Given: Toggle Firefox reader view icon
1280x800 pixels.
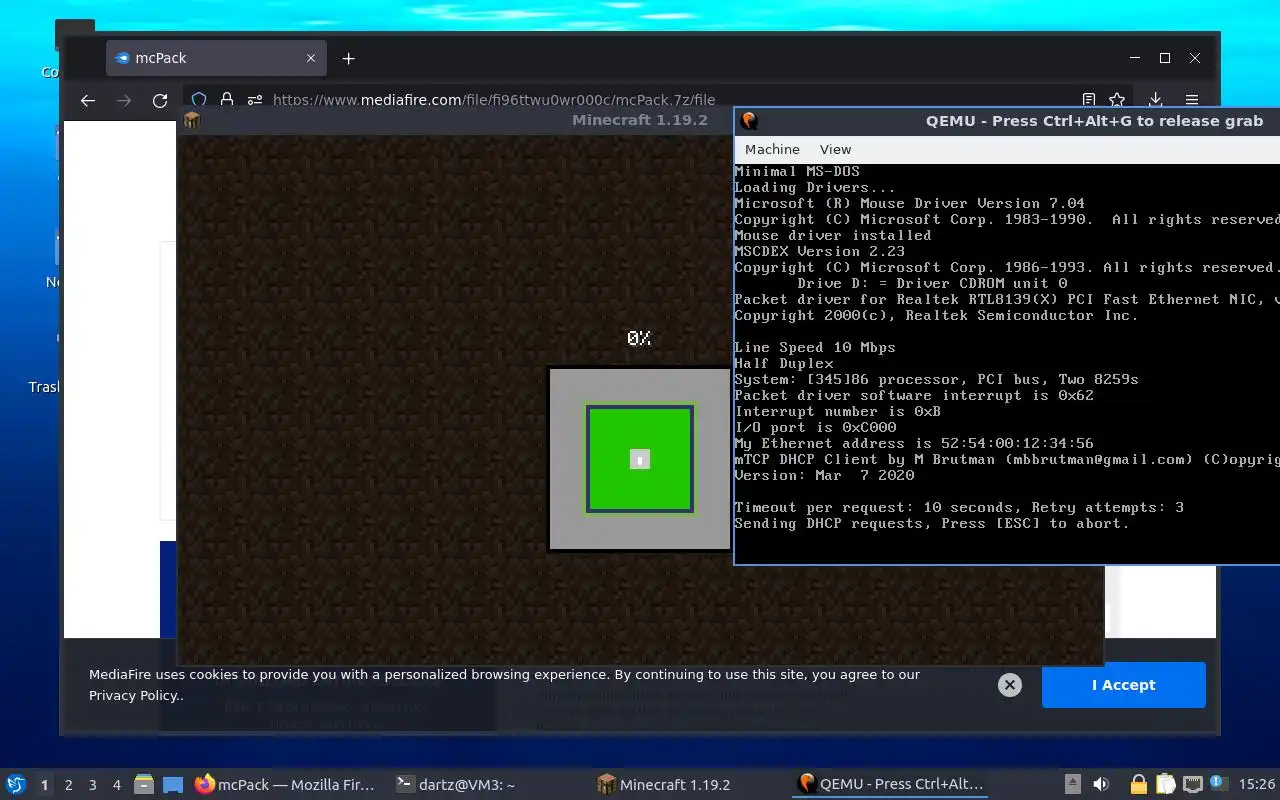Looking at the screenshot, I should 1089,100.
